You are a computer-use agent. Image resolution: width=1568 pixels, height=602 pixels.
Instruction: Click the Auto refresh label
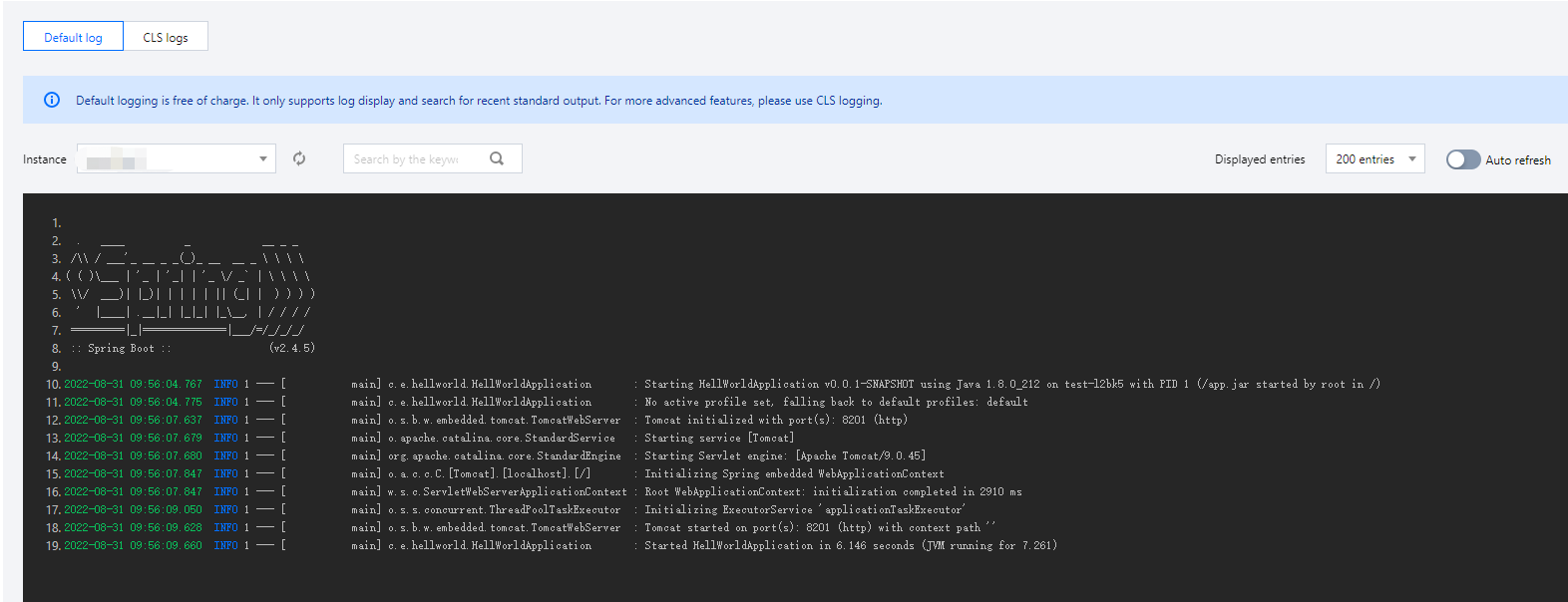(x=1517, y=159)
